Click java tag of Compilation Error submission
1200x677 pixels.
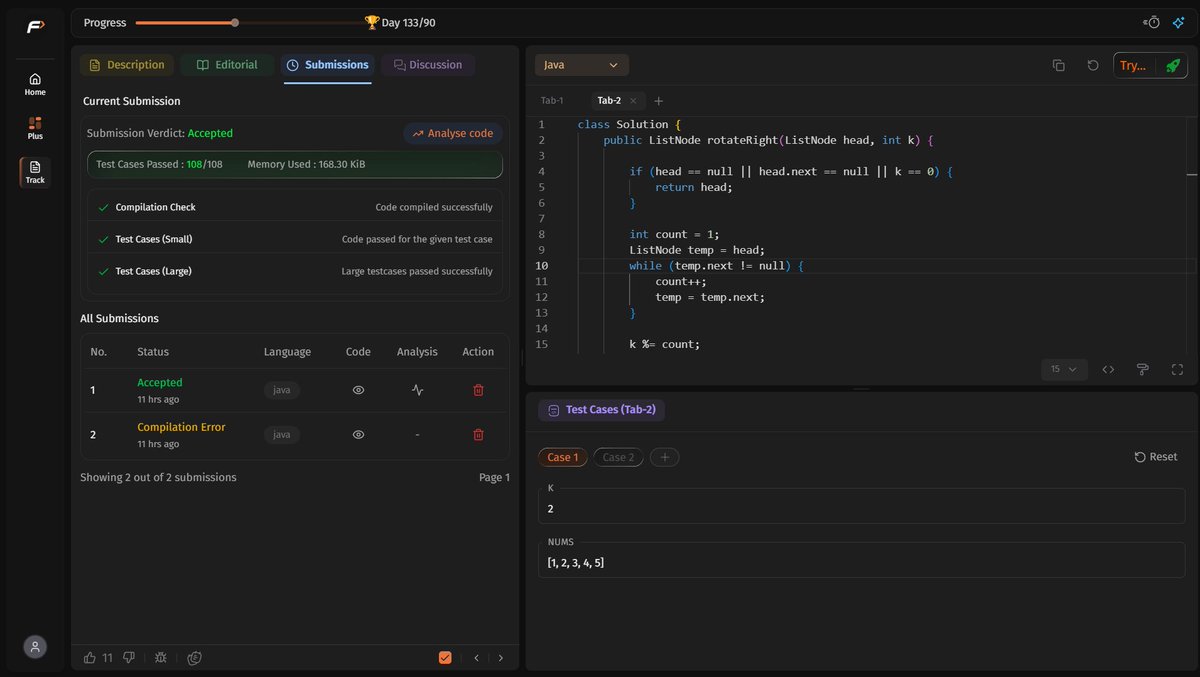pyautogui.click(x=282, y=434)
